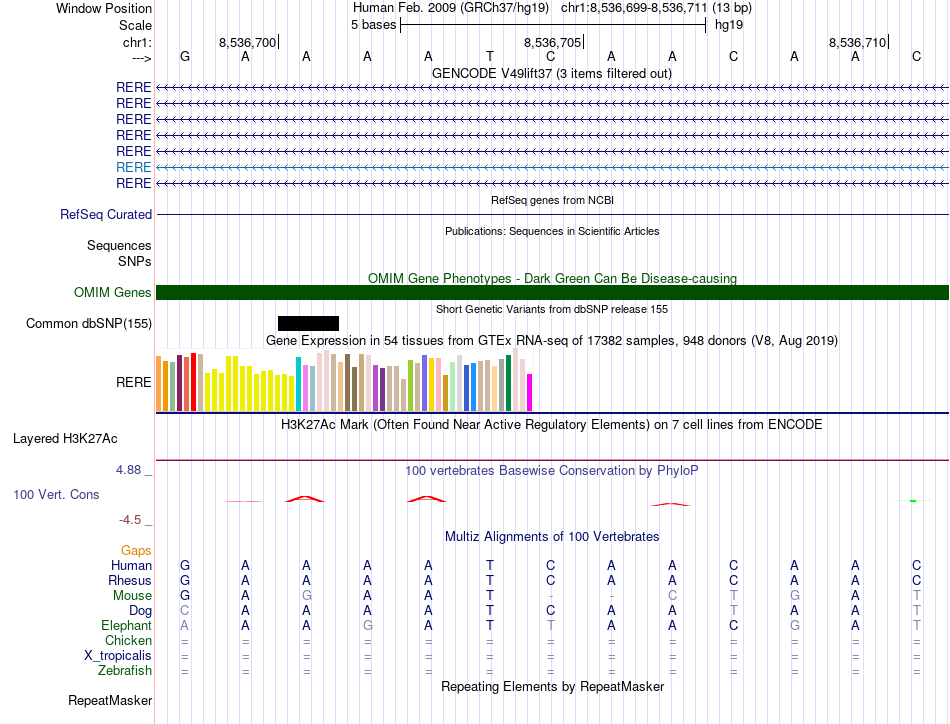Screen dimensions: 950x724
Task: Click the OMIM Genes label
Action: point(112,293)
